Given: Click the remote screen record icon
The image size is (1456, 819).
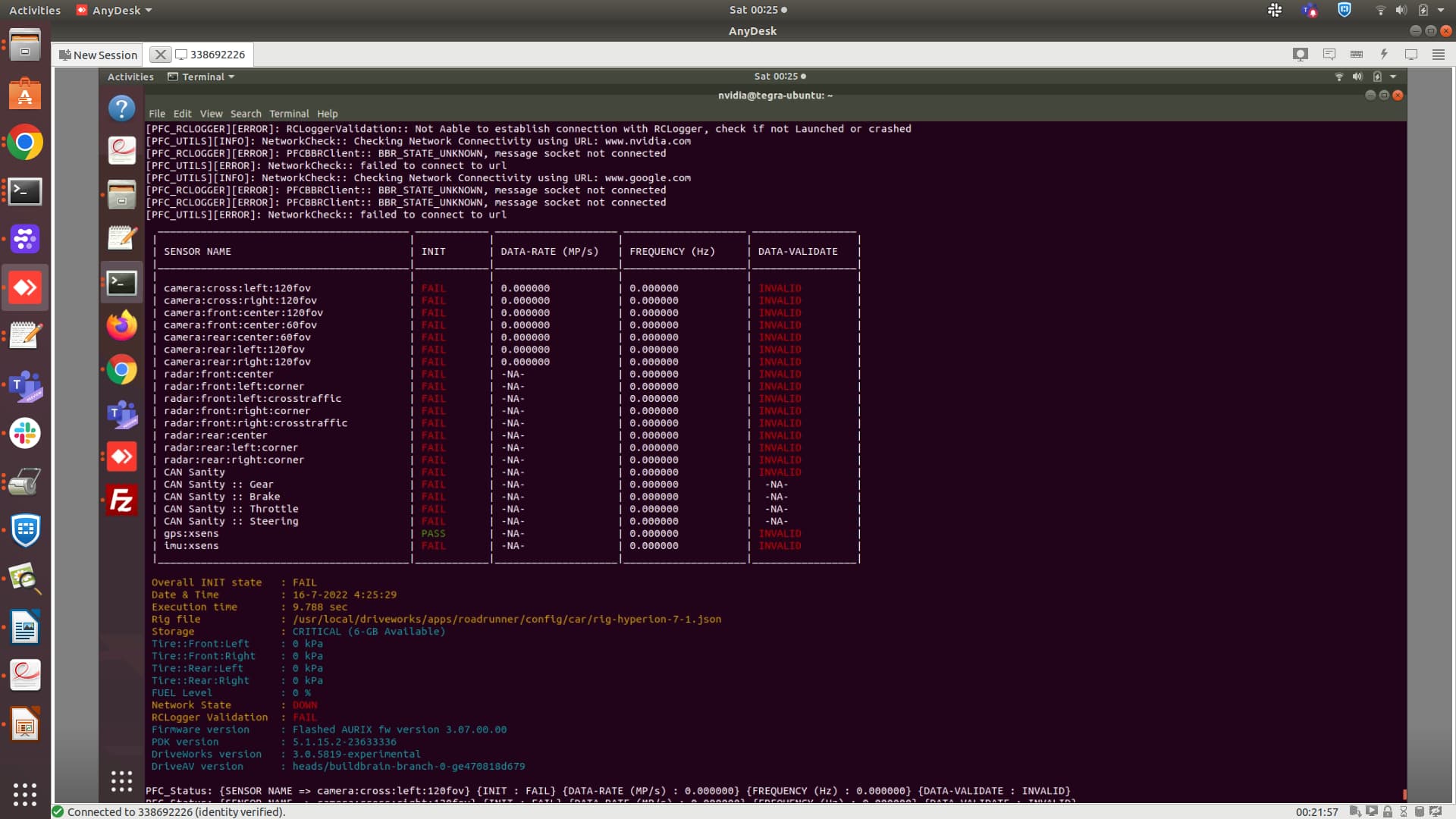Looking at the screenshot, I should click(x=1301, y=55).
